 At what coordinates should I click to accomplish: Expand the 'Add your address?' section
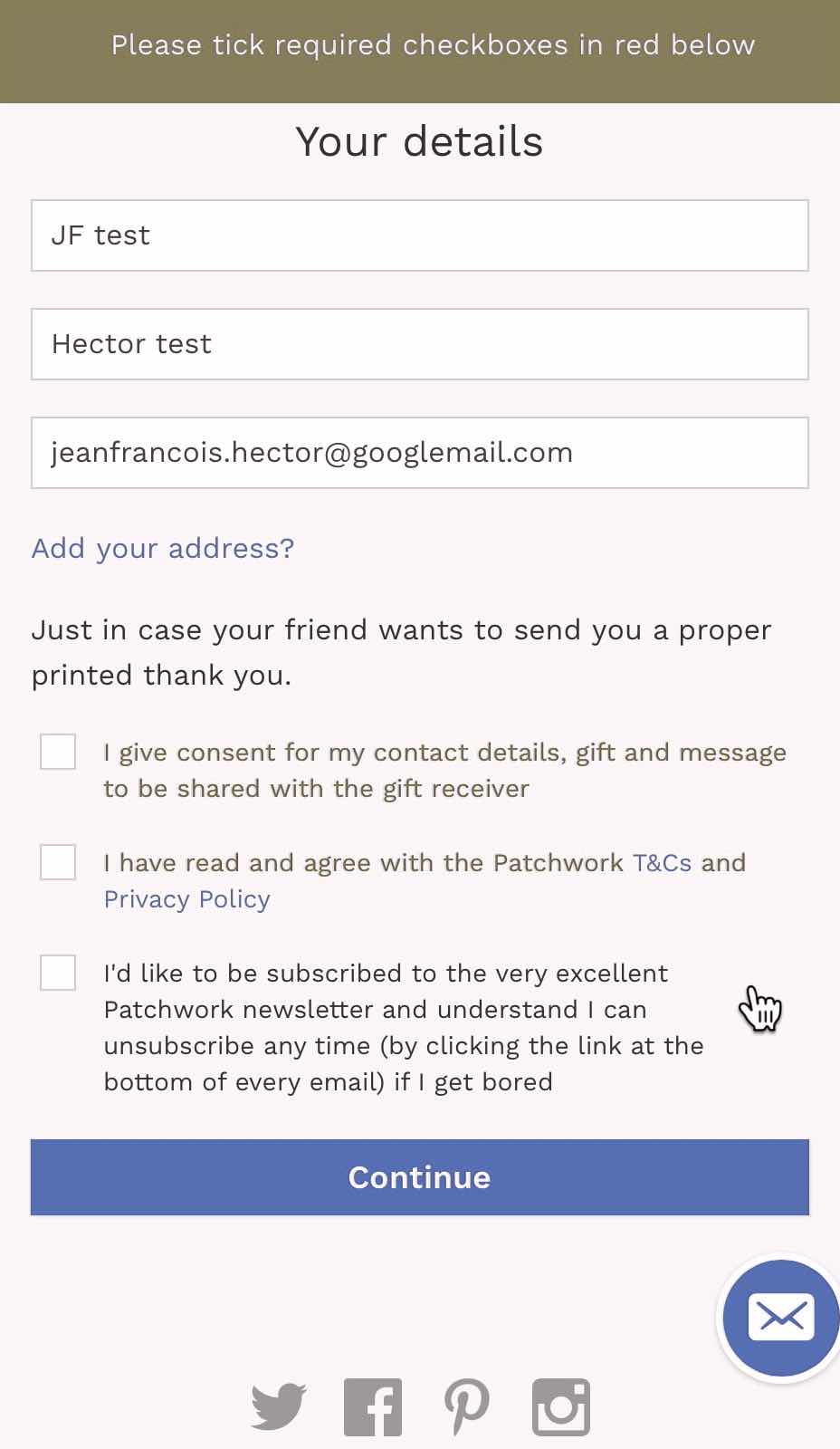[x=163, y=549]
